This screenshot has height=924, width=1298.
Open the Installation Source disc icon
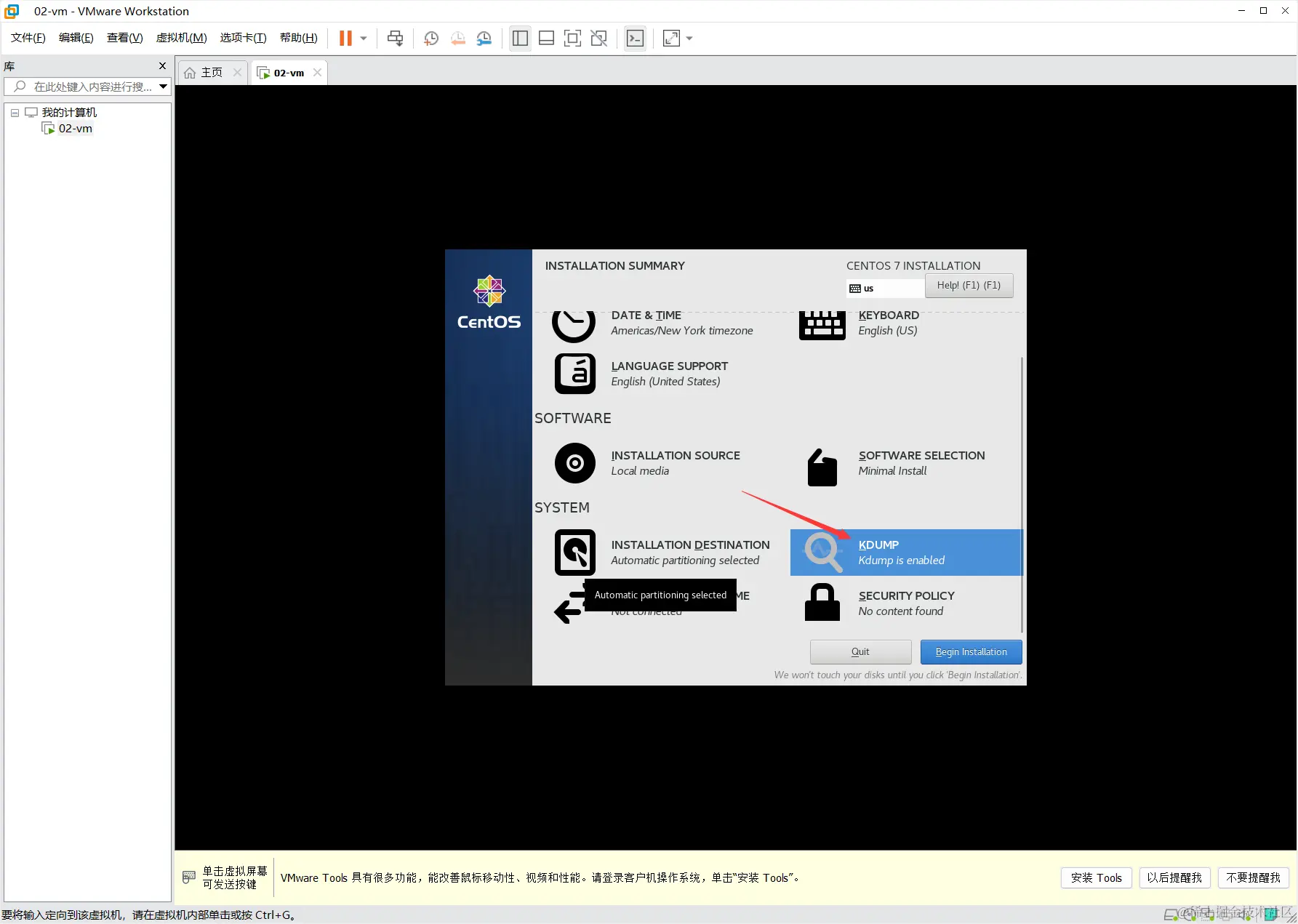575,463
